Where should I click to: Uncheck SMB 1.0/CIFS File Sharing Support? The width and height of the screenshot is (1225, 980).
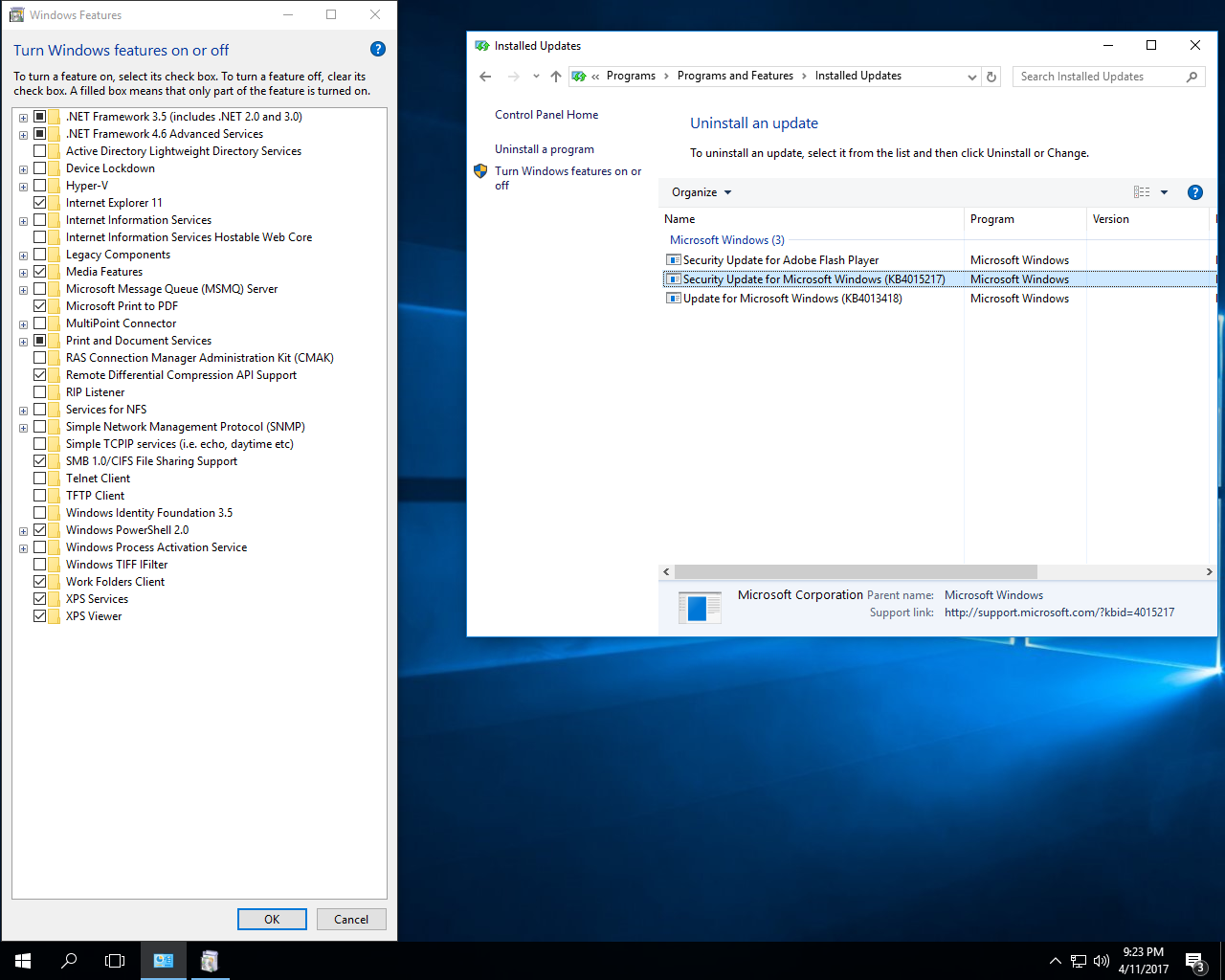[x=39, y=461]
